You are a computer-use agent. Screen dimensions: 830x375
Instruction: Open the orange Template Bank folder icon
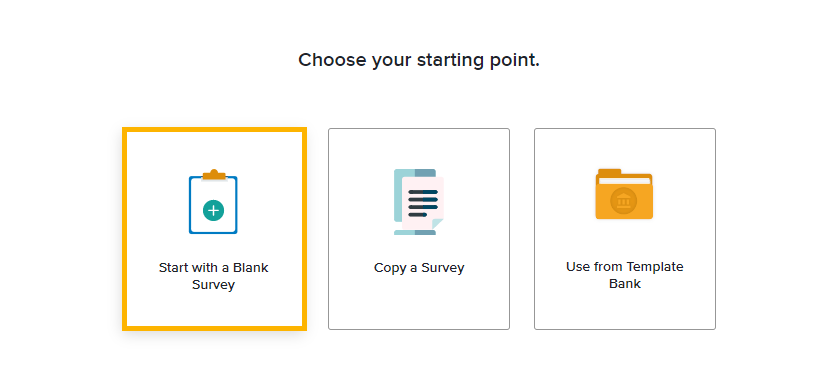point(624,194)
